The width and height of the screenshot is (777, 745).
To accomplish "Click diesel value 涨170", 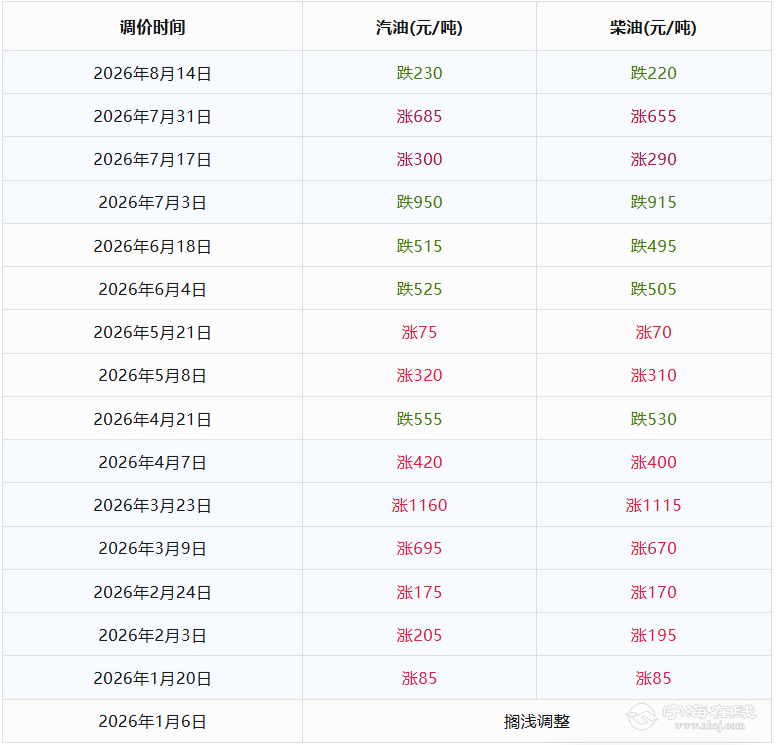I will coord(653,592).
